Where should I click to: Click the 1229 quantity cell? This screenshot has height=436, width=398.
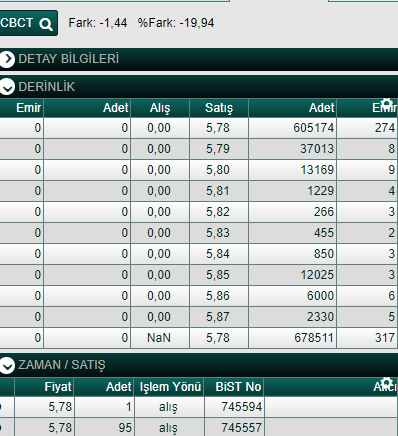coord(292,191)
